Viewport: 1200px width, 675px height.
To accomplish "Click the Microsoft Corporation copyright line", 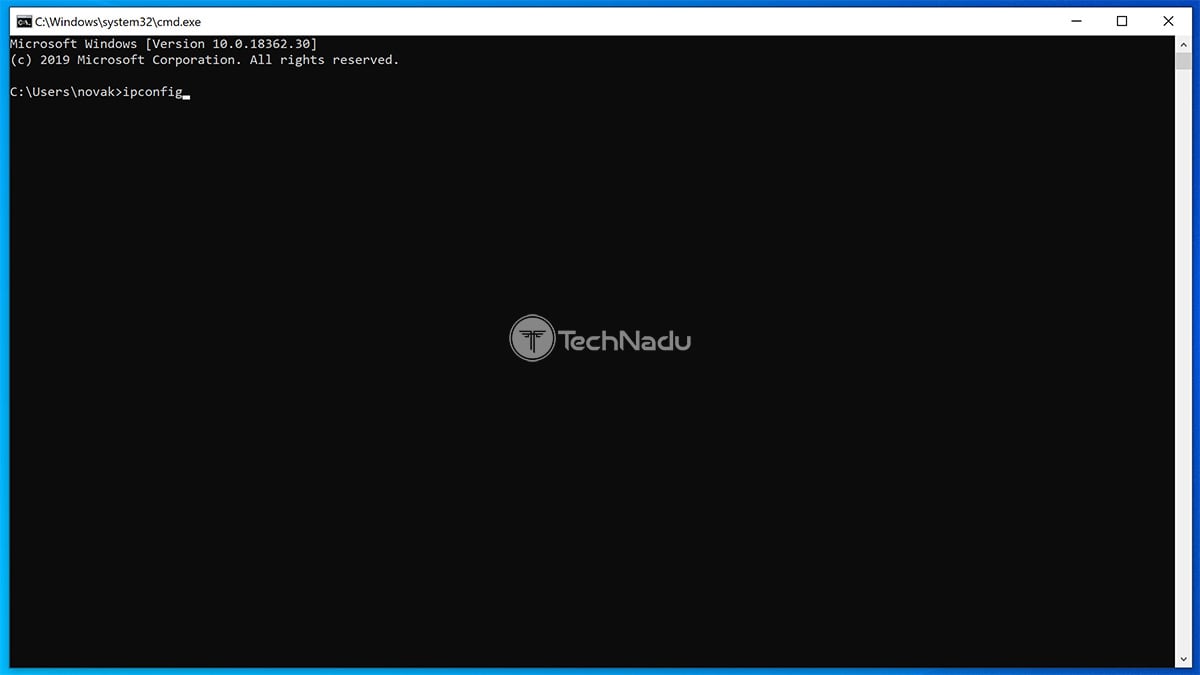I will [204, 60].
